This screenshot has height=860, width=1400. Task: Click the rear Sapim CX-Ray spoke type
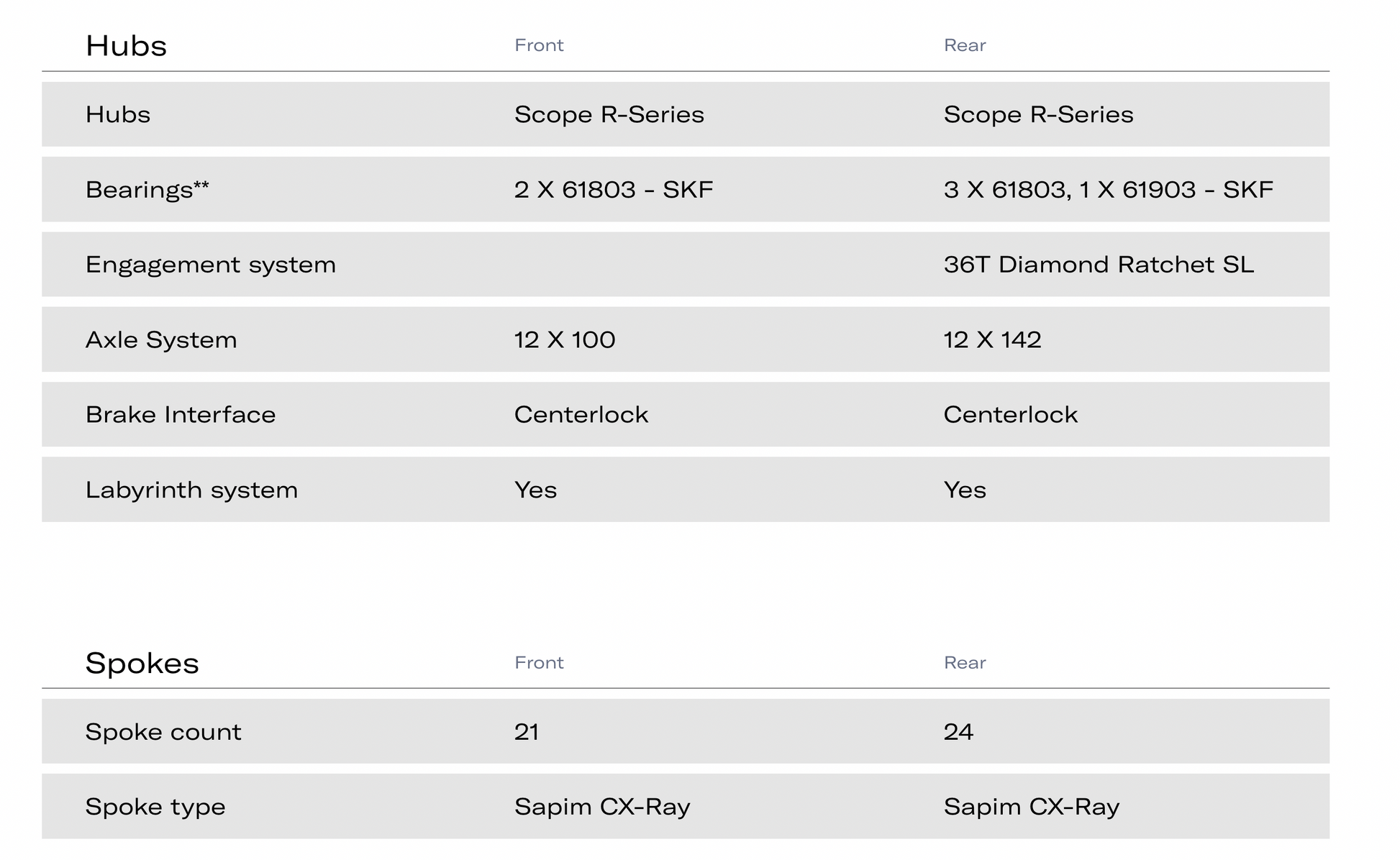[x=1032, y=807]
